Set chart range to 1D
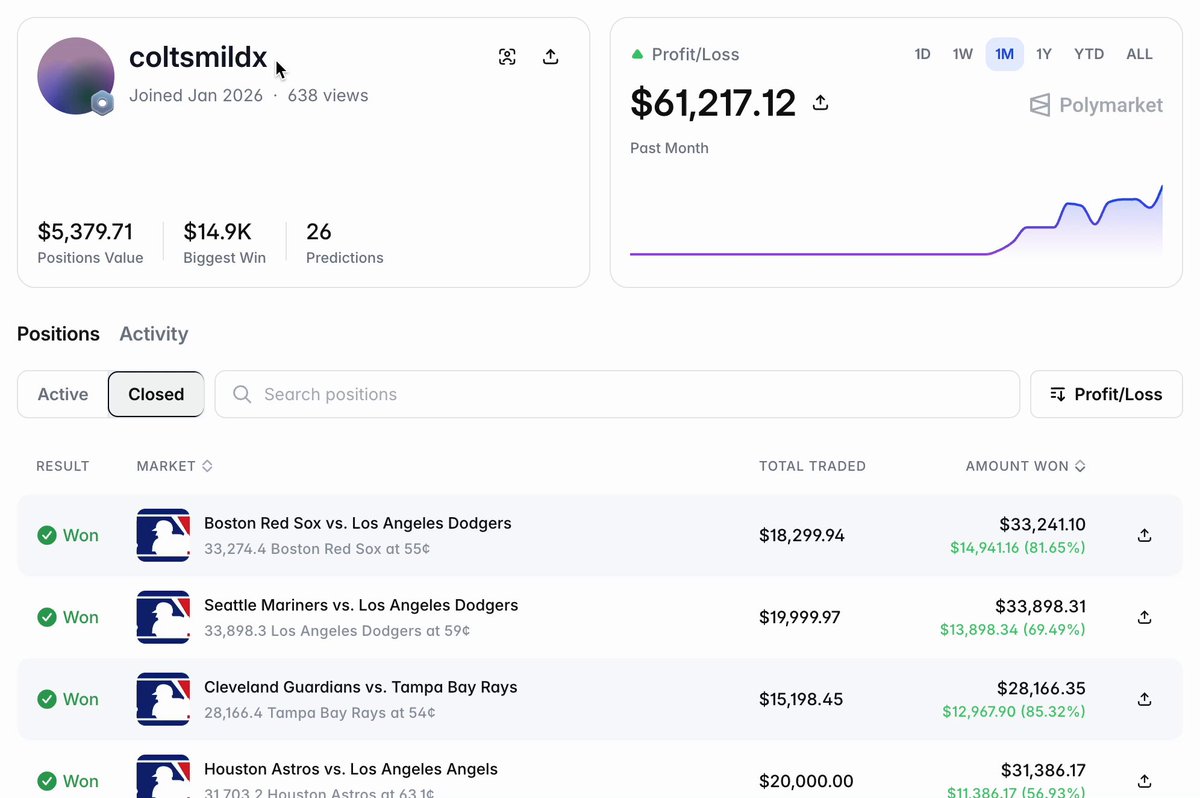Screen dimensions: 1200x798 click(922, 54)
